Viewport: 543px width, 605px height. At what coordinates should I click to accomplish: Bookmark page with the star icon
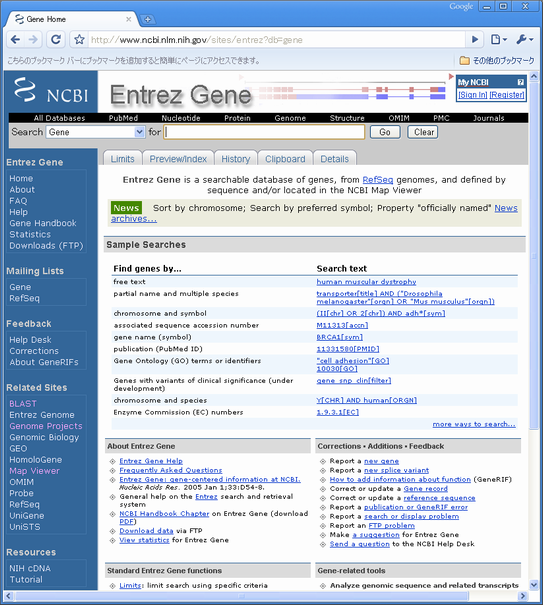(79, 39)
